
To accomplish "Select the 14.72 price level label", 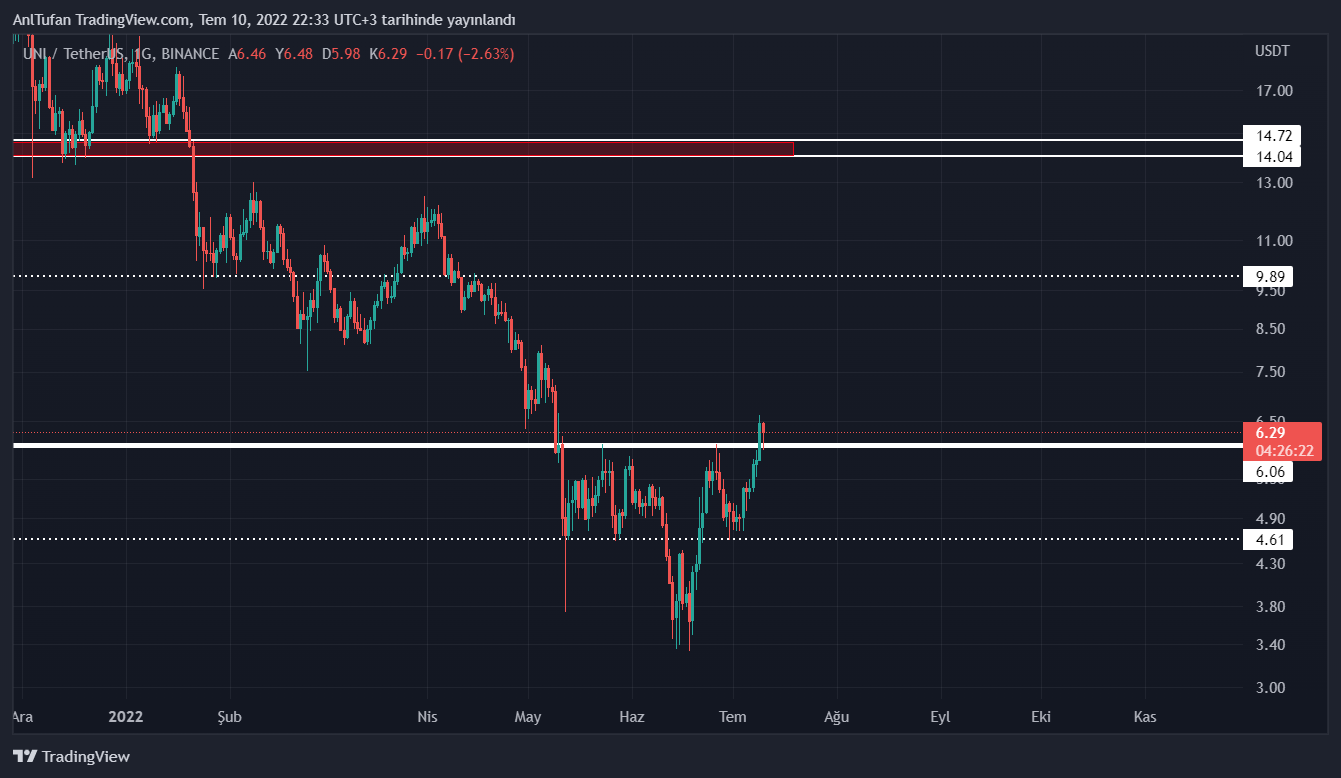I will (x=1267, y=135).
